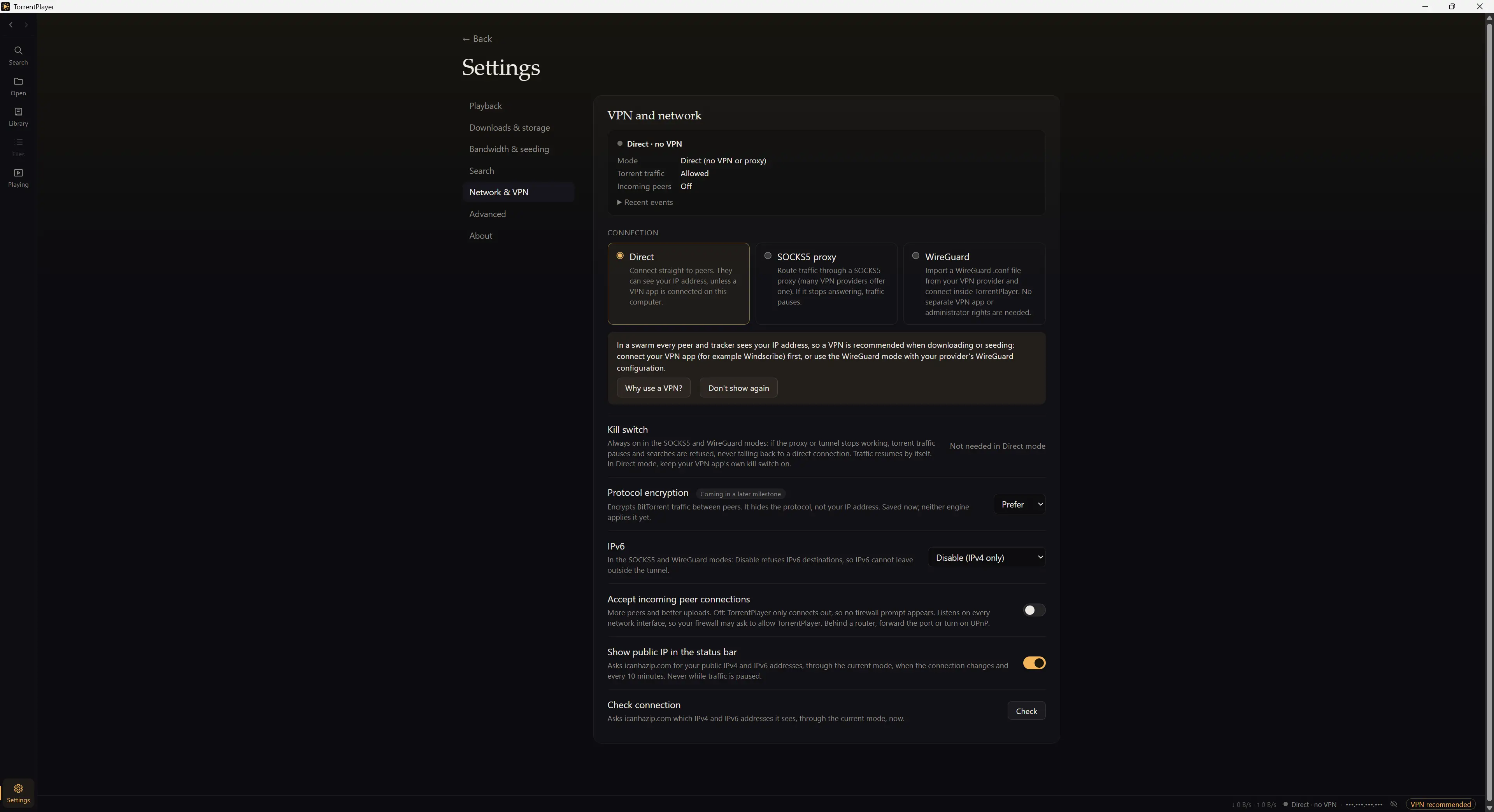The image size is (1494, 812).
Task: Open the Playing sidebar icon
Action: click(18, 177)
